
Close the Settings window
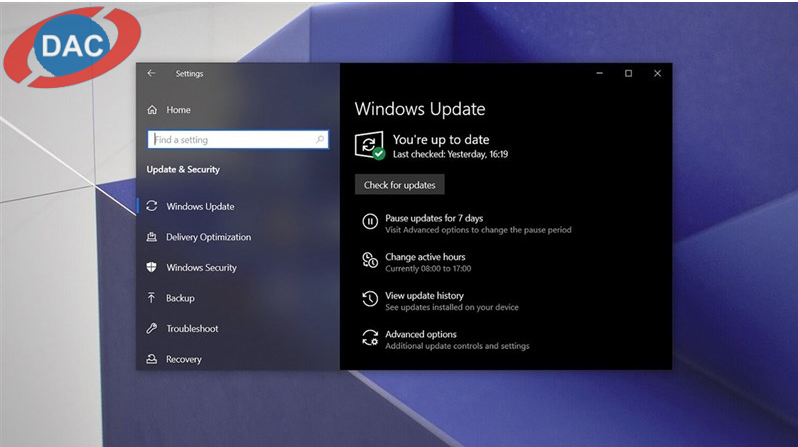pyautogui.click(x=658, y=73)
